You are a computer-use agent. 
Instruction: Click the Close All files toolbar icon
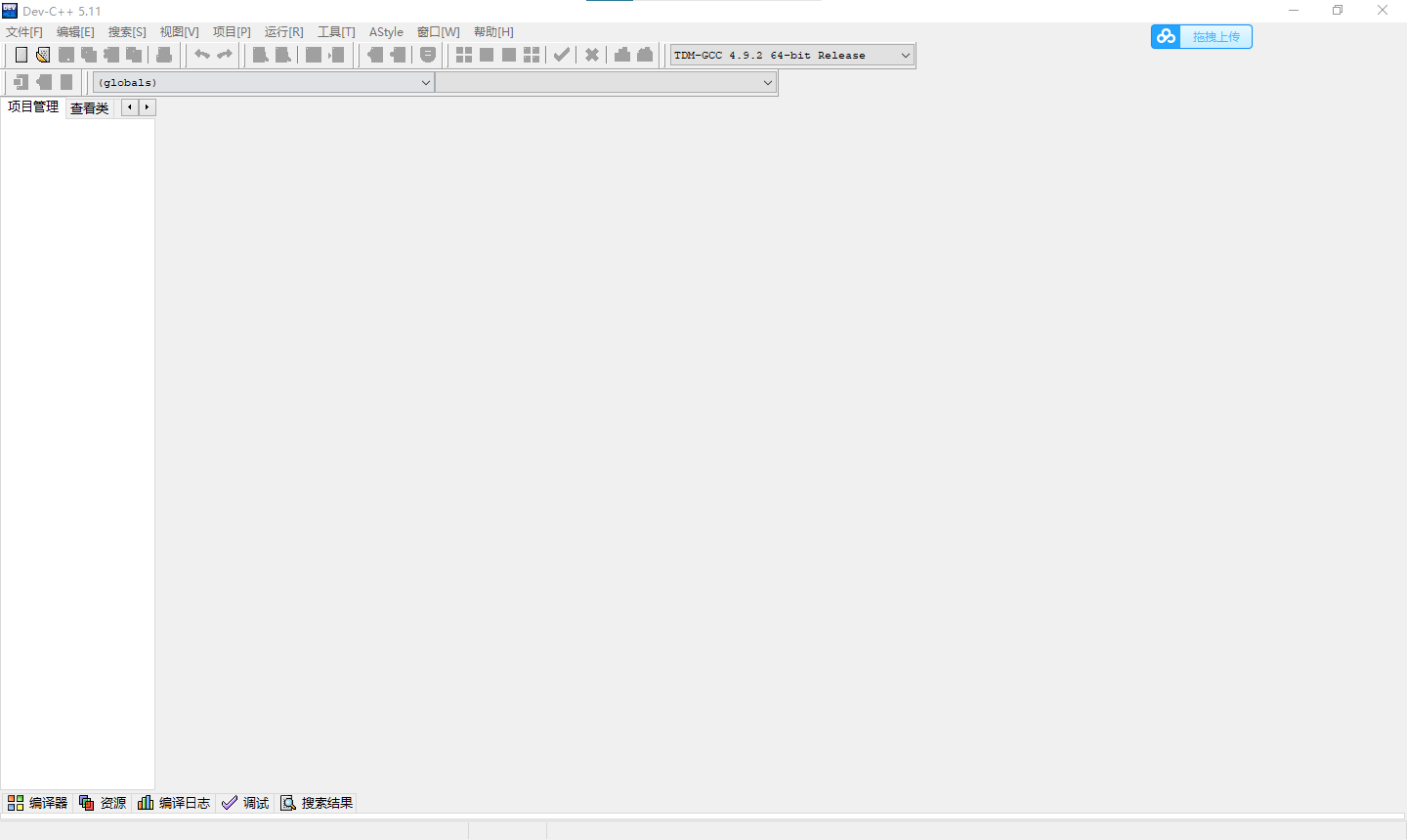[134, 55]
